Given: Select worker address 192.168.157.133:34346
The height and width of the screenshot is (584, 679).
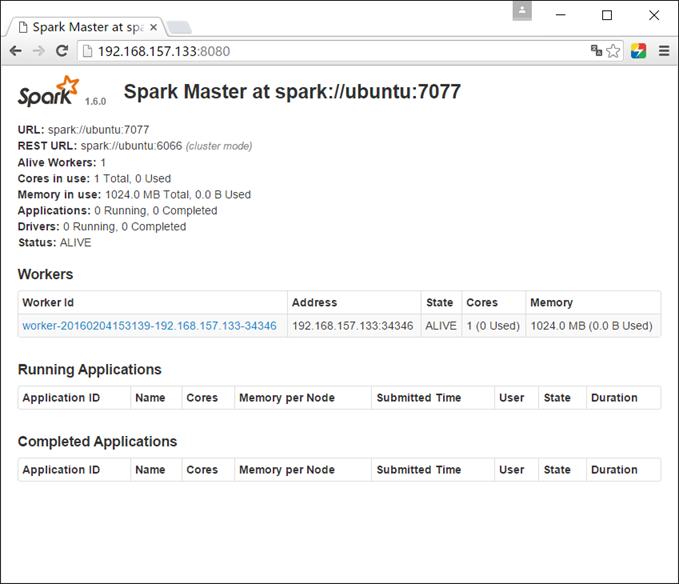Looking at the screenshot, I should [x=352, y=326].
